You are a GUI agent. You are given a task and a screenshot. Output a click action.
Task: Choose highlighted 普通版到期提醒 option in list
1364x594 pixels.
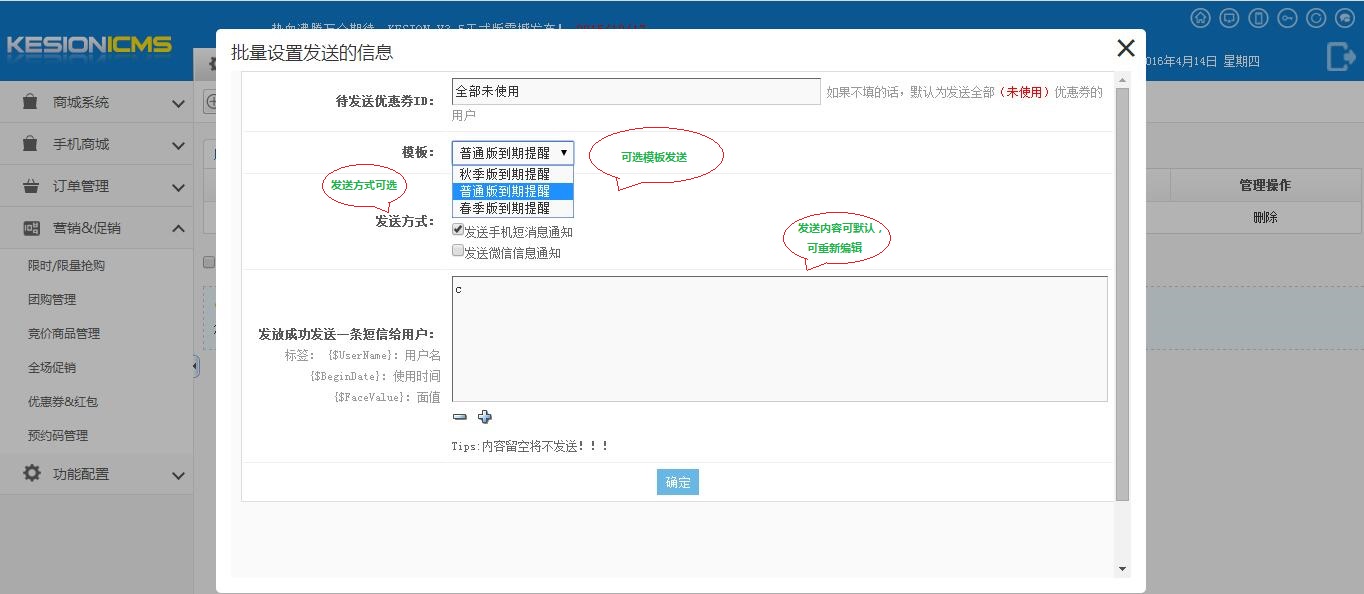click(x=513, y=191)
